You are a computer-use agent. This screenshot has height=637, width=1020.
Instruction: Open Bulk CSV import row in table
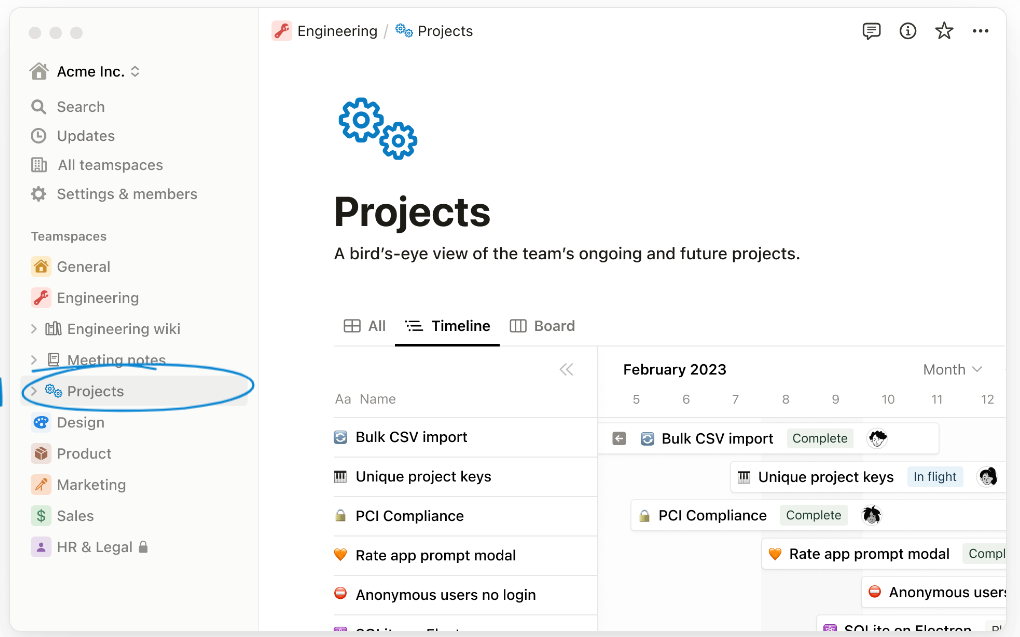[465, 437]
